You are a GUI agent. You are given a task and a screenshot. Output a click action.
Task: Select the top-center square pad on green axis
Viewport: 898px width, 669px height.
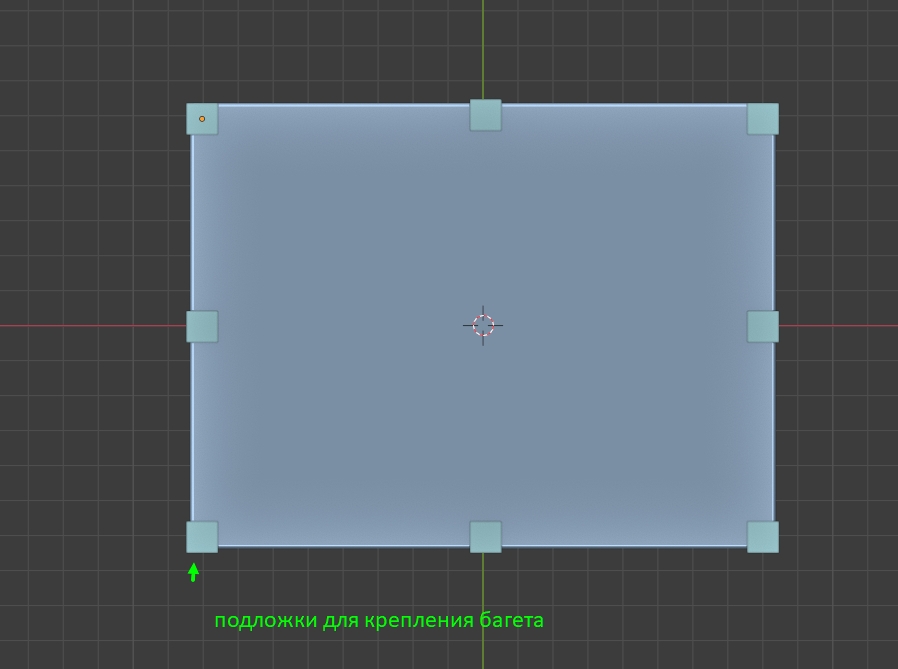point(486,115)
